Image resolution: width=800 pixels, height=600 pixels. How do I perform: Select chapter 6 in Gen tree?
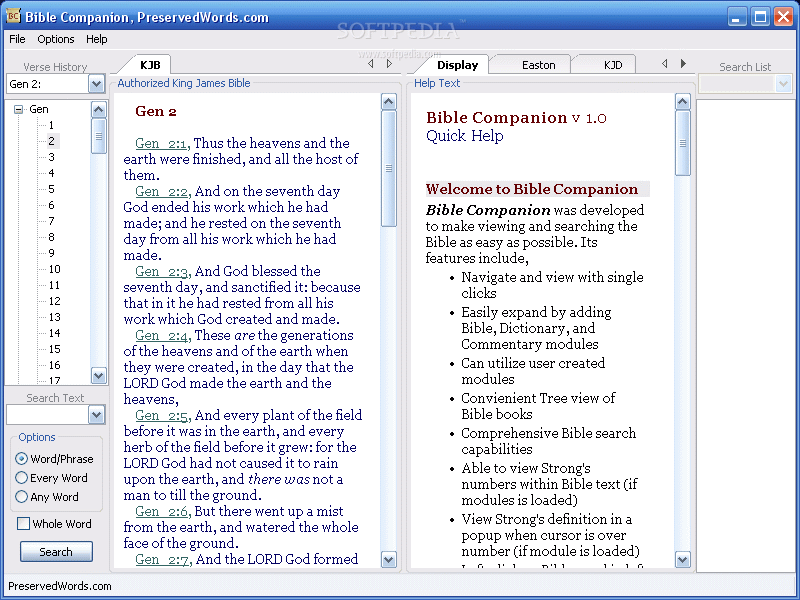click(x=51, y=205)
